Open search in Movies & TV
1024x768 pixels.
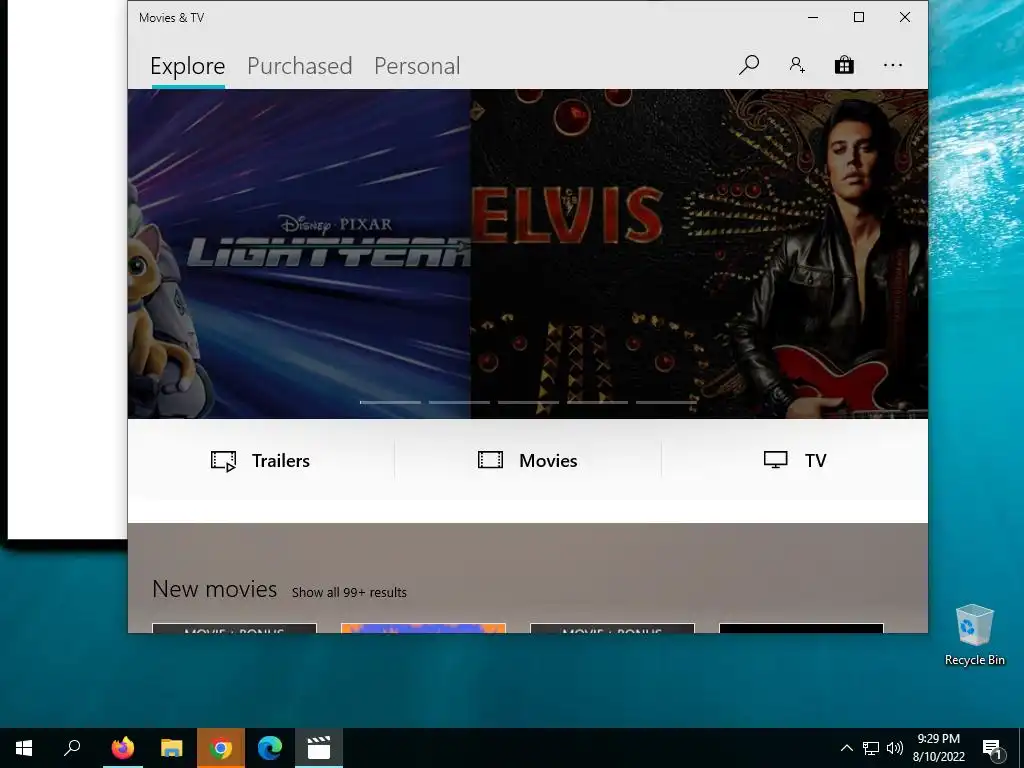[x=749, y=65]
